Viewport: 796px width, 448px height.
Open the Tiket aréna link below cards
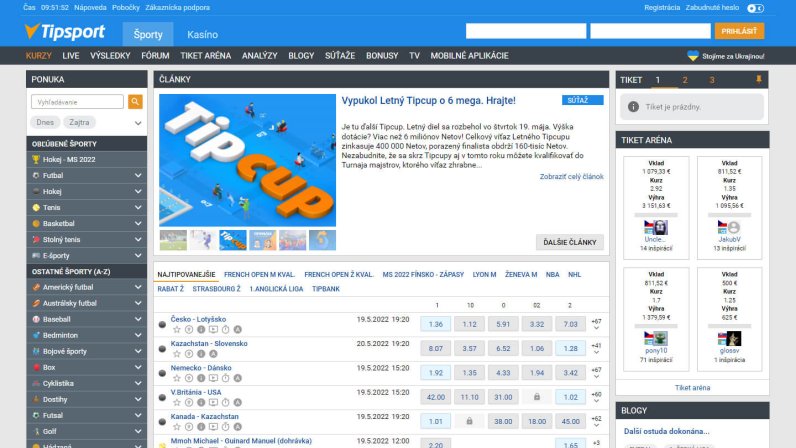692,388
